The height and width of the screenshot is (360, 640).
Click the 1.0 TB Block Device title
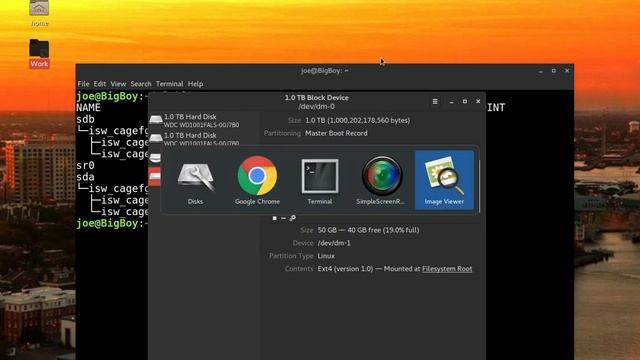click(317, 98)
